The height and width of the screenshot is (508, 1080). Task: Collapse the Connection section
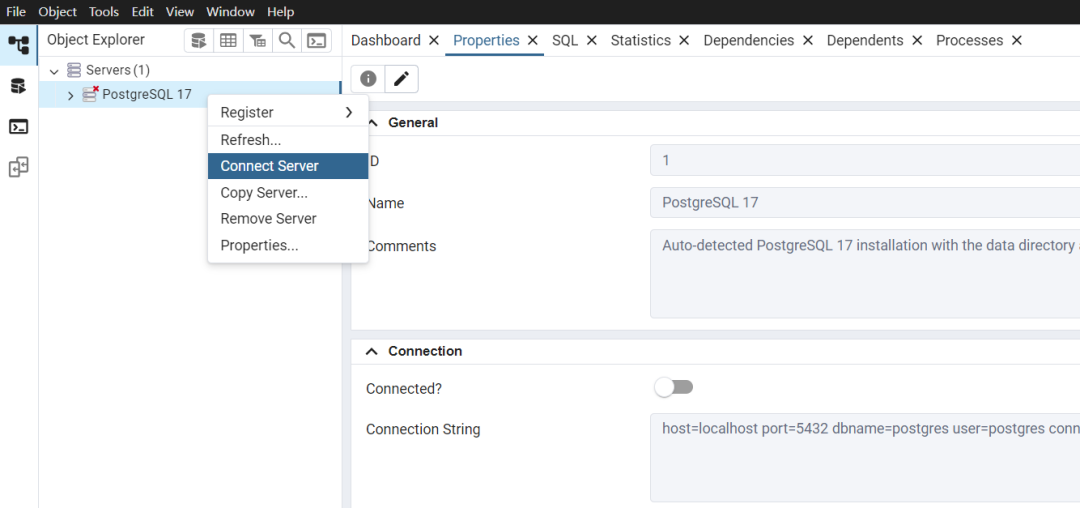[x=372, y=351]
